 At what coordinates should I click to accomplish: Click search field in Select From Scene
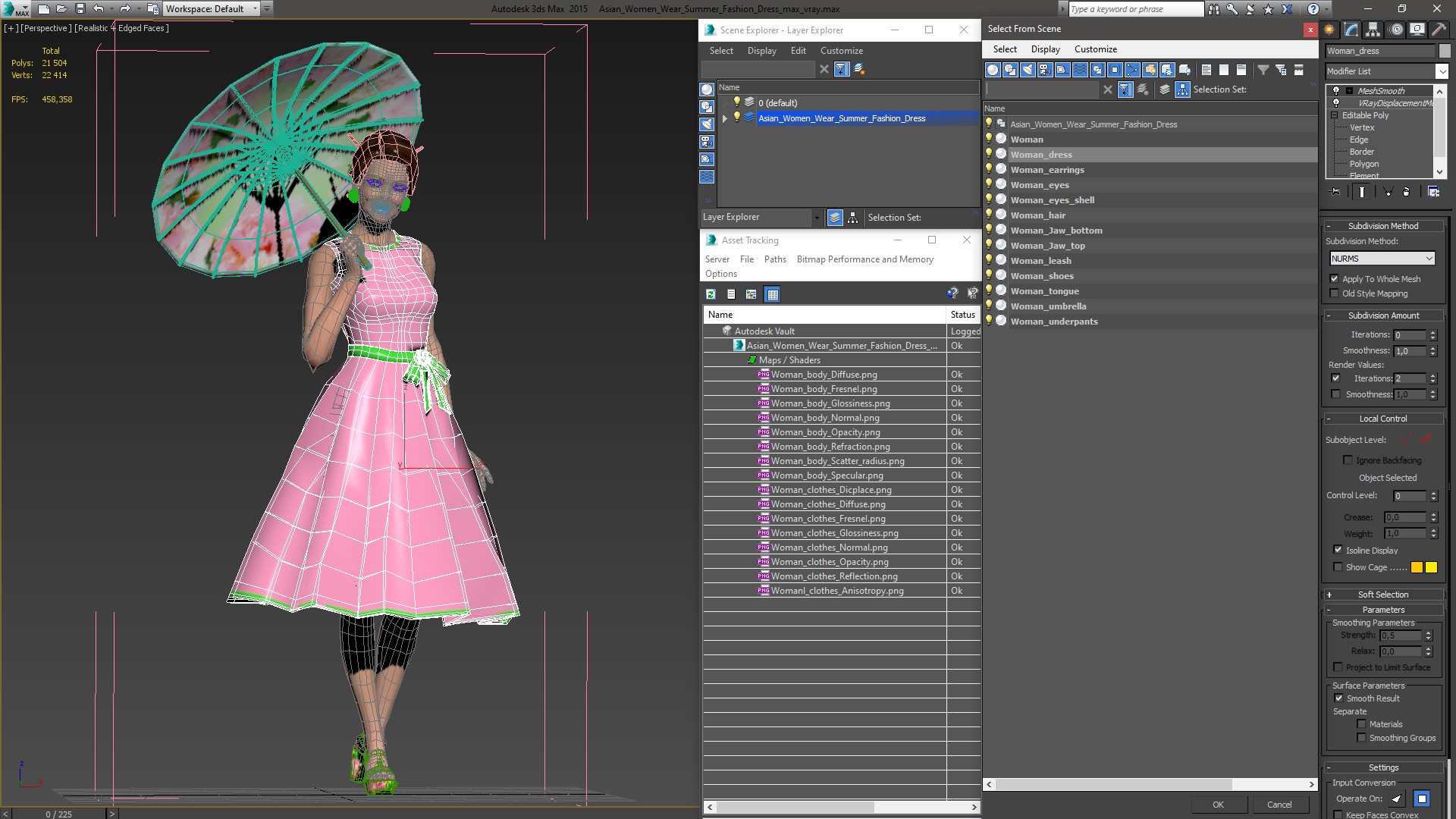point(1041,89)
